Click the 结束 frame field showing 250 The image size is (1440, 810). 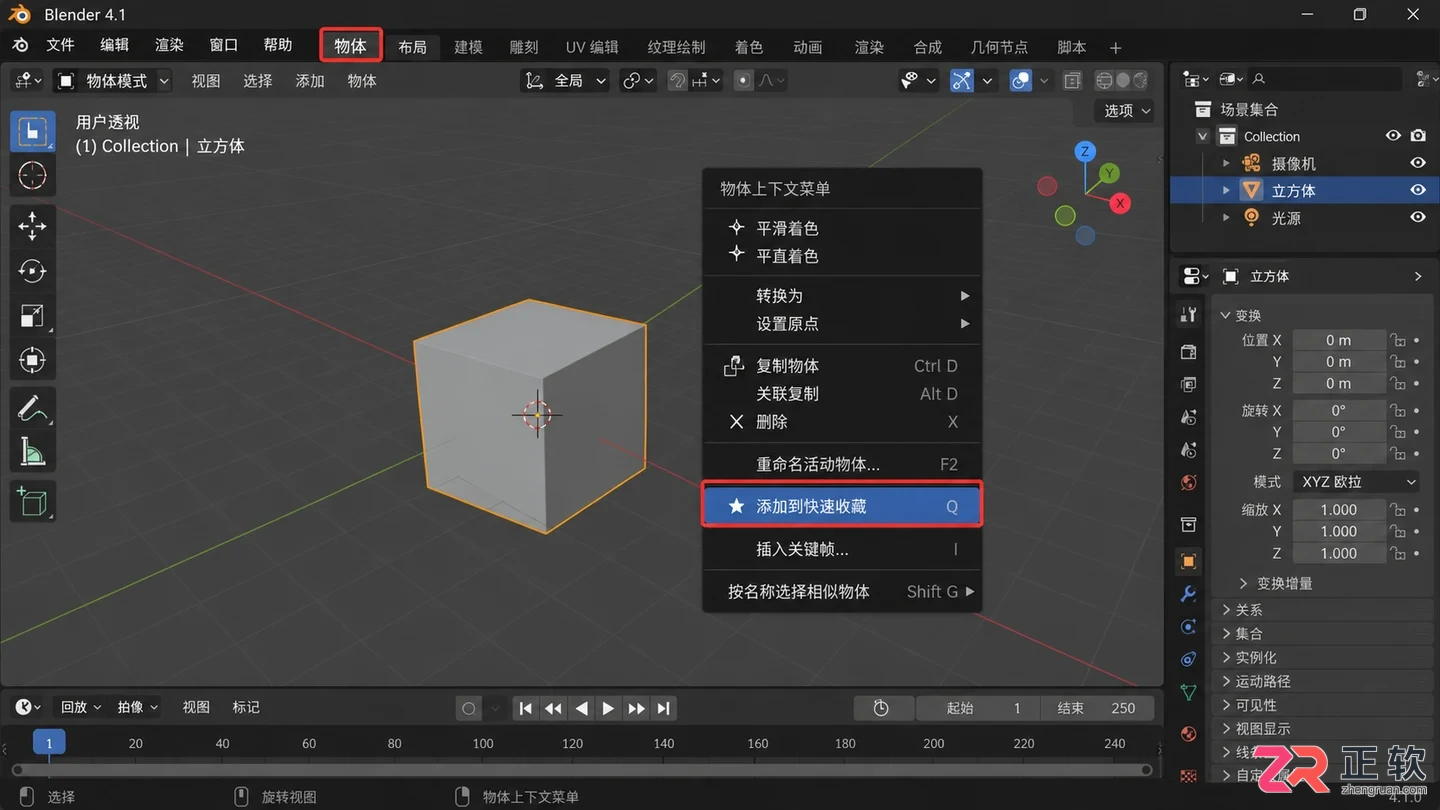pyautogui.click(x=1097, y=708)
